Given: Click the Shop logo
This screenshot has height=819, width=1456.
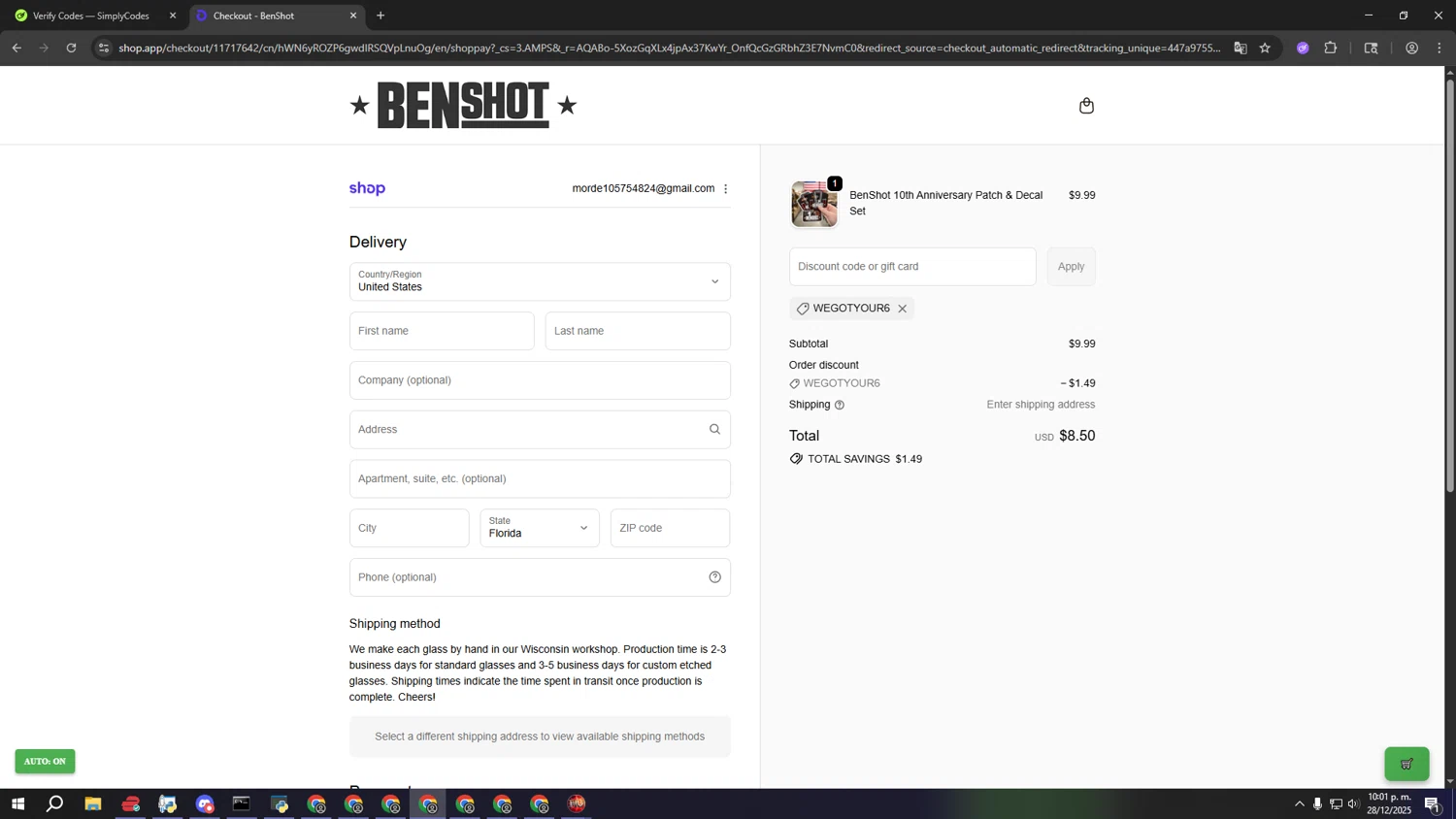Looking at the screenshot, I should coord(367,188).
